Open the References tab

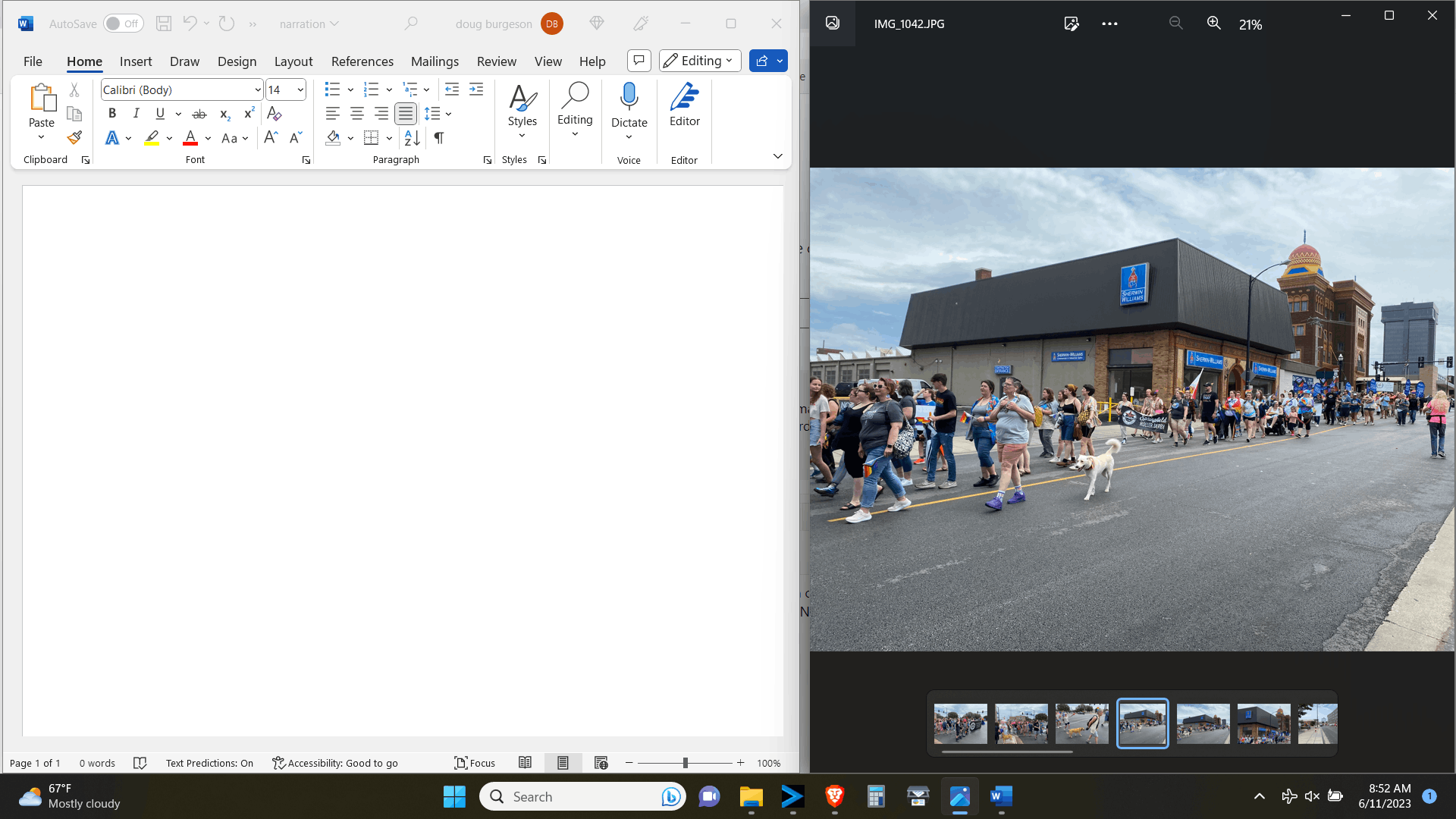click(362, 61)
